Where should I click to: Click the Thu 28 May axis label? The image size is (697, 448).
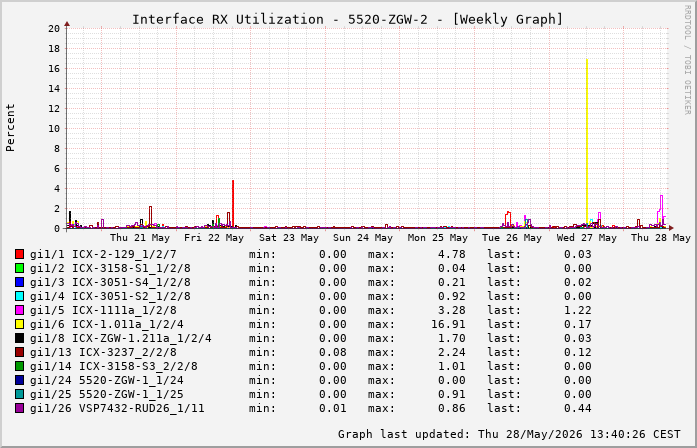click(x=661, y=238)
